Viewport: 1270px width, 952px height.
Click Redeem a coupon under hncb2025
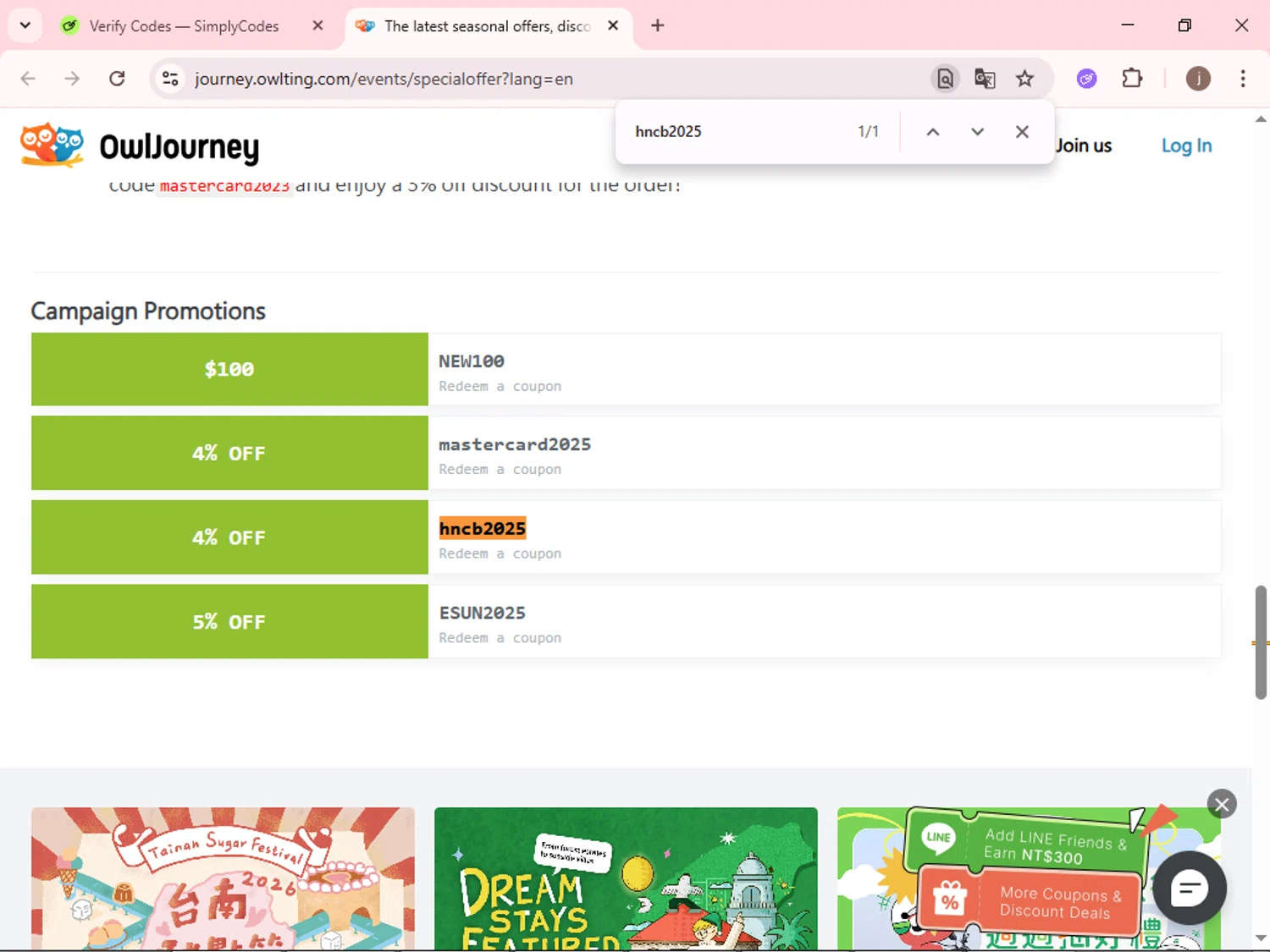click(500, 553)
